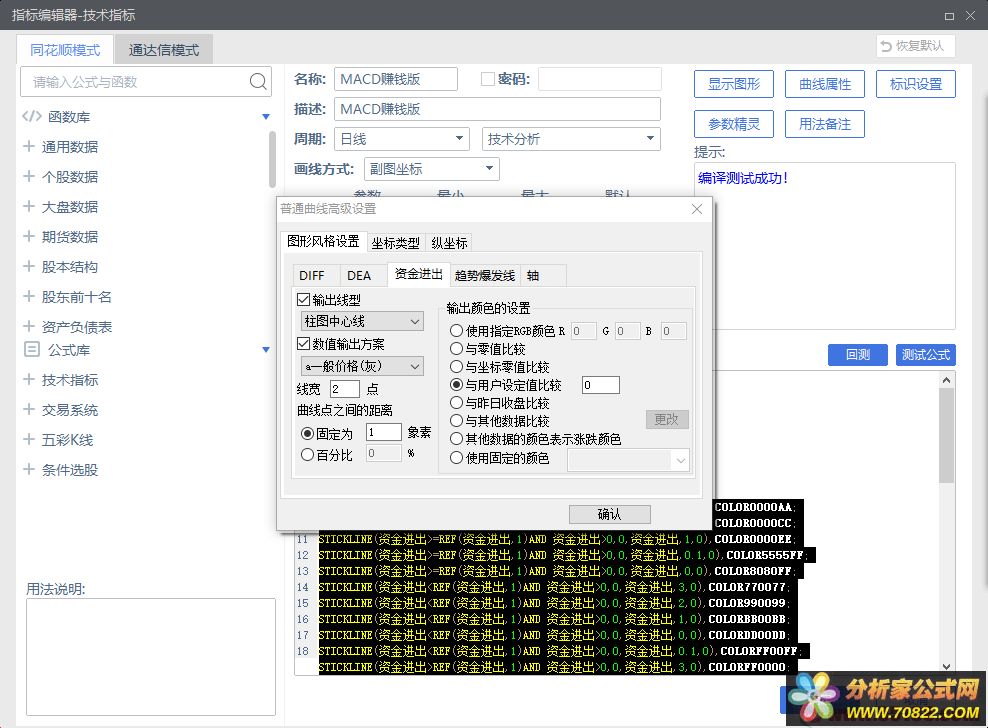988x728 pixels.
Task: Enable the 密码 checkbox
Action: [488, 79]
